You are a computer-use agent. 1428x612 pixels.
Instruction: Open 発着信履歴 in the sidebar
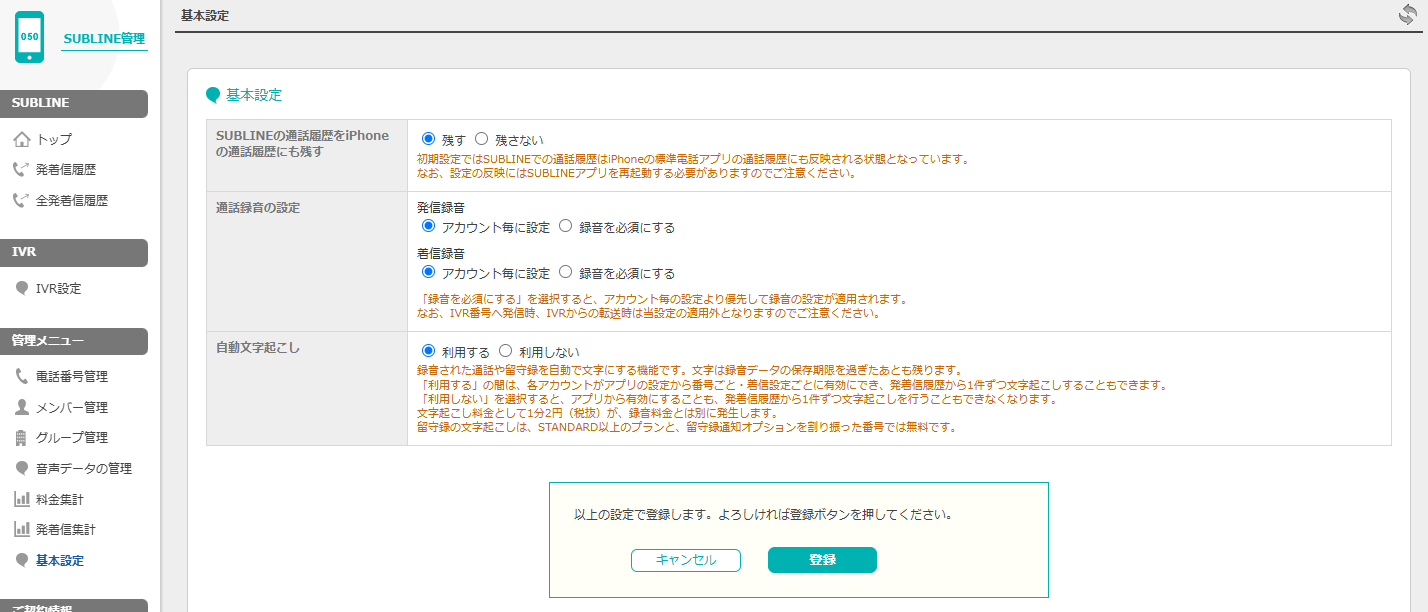click(66, 170)
